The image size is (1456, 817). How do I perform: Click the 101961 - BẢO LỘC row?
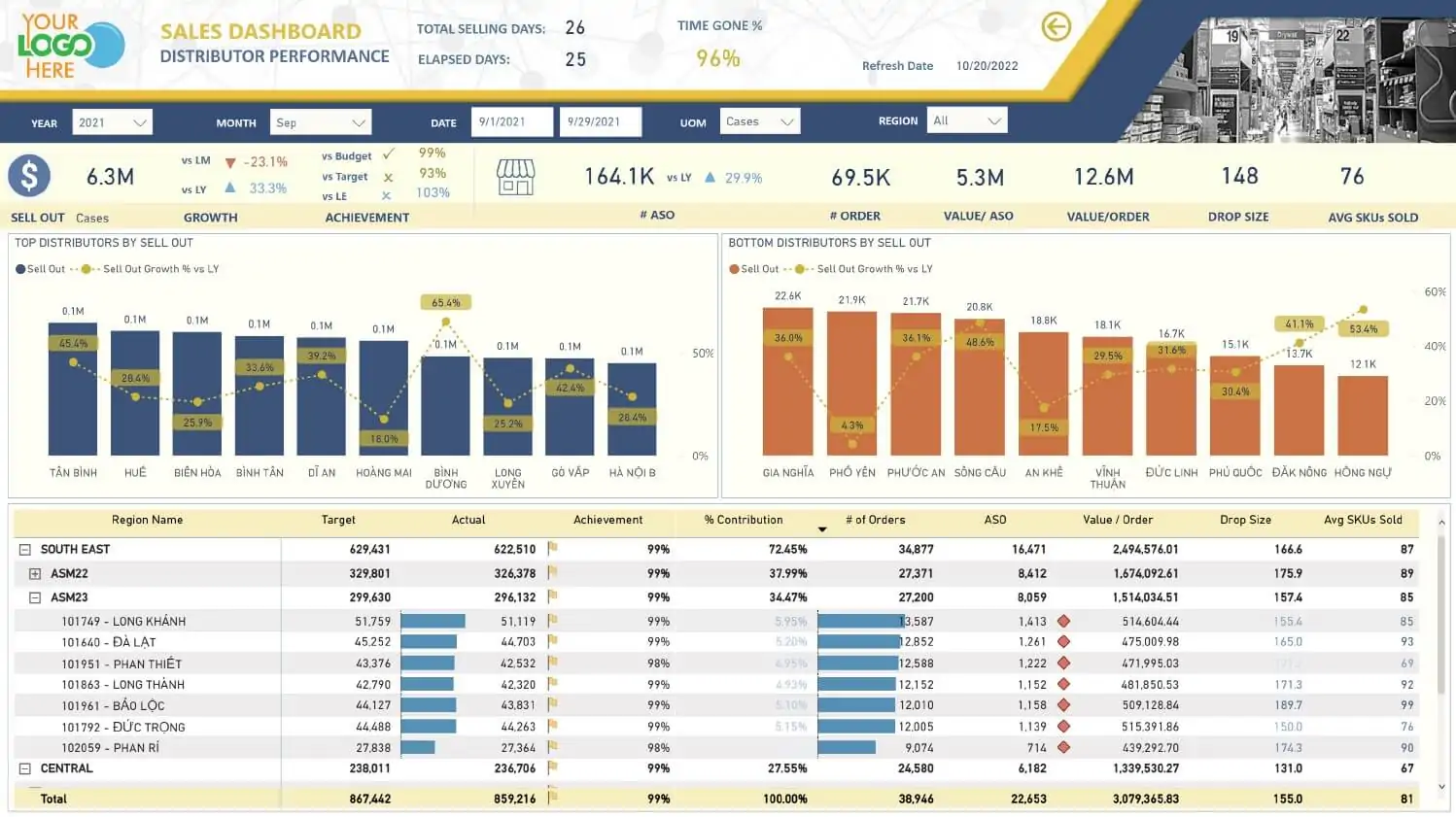point(716,705)
